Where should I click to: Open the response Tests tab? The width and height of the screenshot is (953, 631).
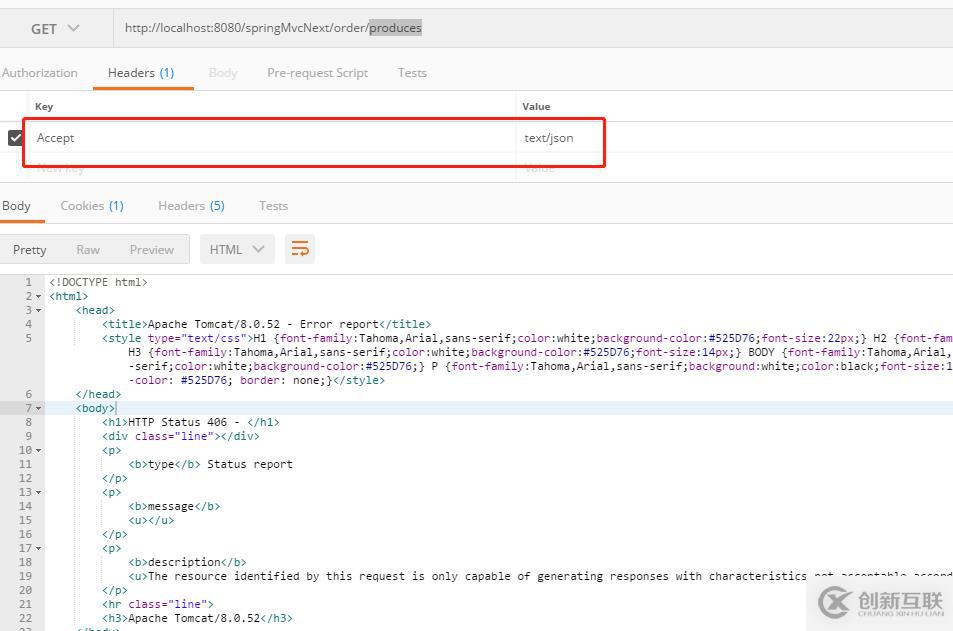tap(274, 206)
